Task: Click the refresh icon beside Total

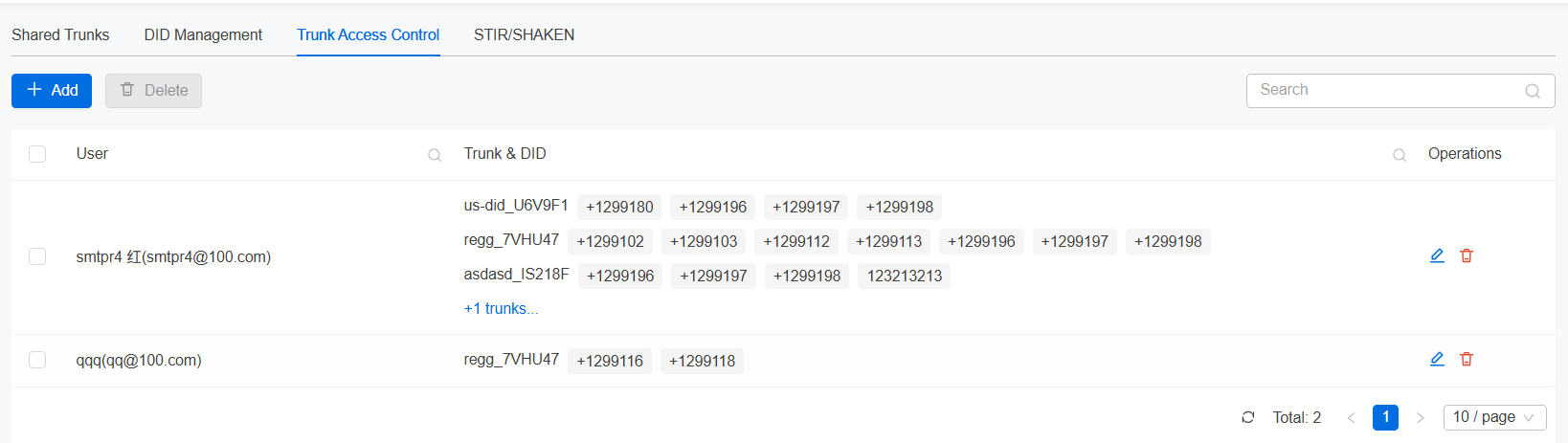Action: [x=1247, y=417]
